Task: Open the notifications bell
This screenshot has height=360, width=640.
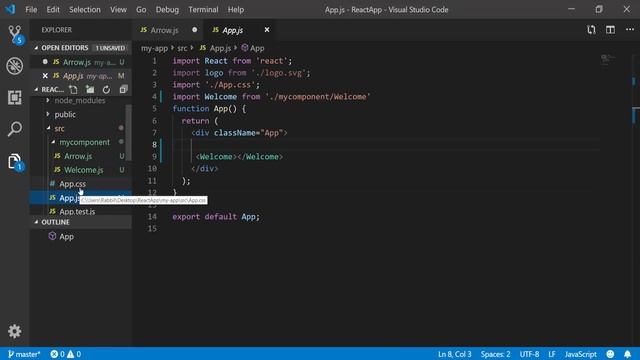Action: click(627, 354)
